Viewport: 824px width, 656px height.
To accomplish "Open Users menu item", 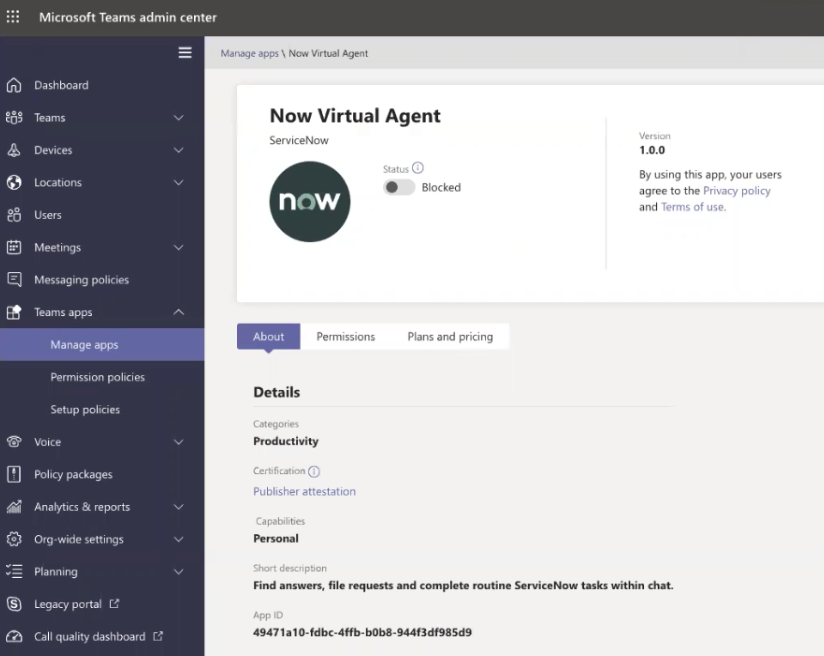I will point(102,215).
